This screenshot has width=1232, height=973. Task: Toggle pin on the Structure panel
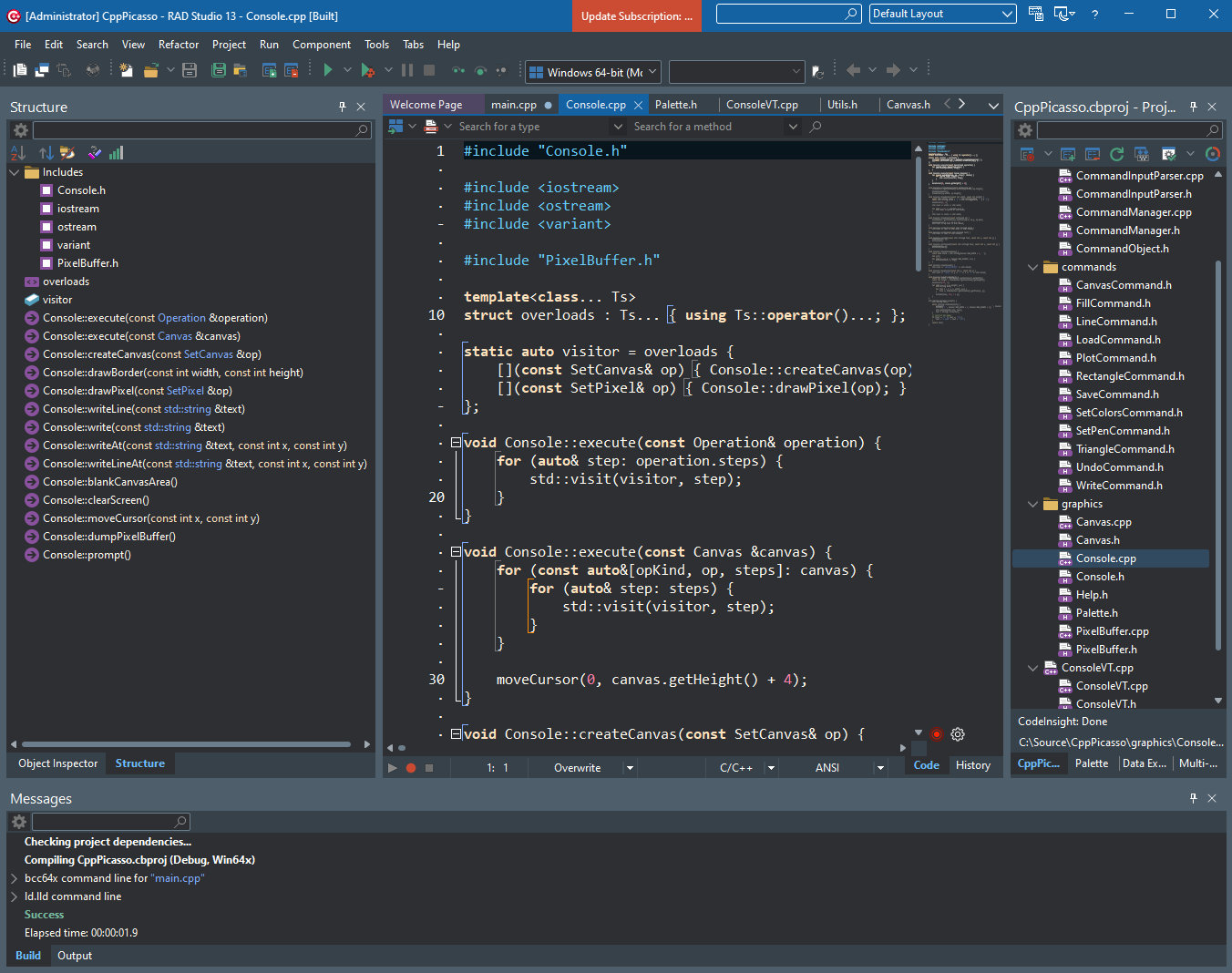[x=343, y=107]
